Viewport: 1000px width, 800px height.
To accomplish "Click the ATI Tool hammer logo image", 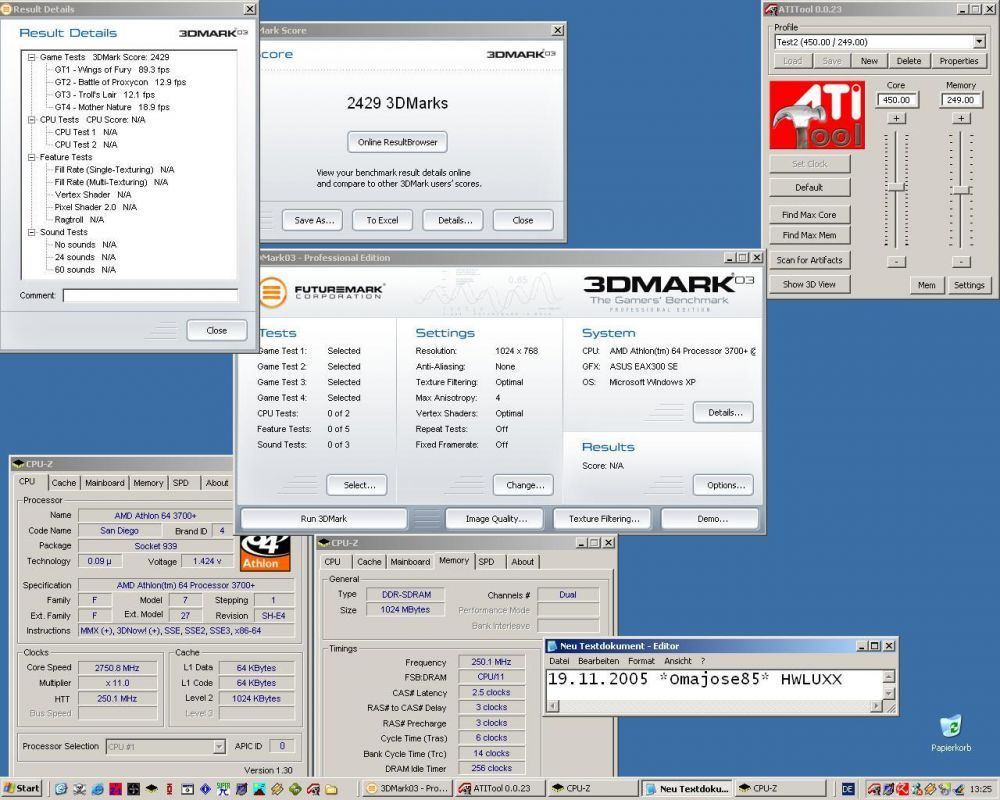I will pos(817,115).
